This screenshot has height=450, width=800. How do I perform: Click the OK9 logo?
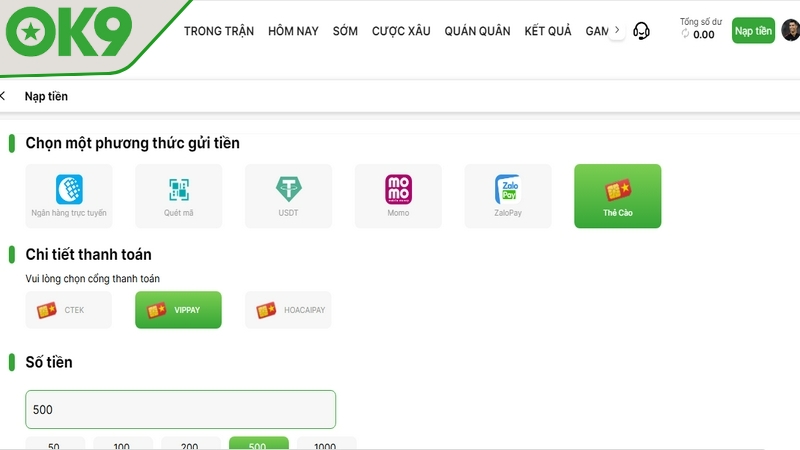point(69,32)
